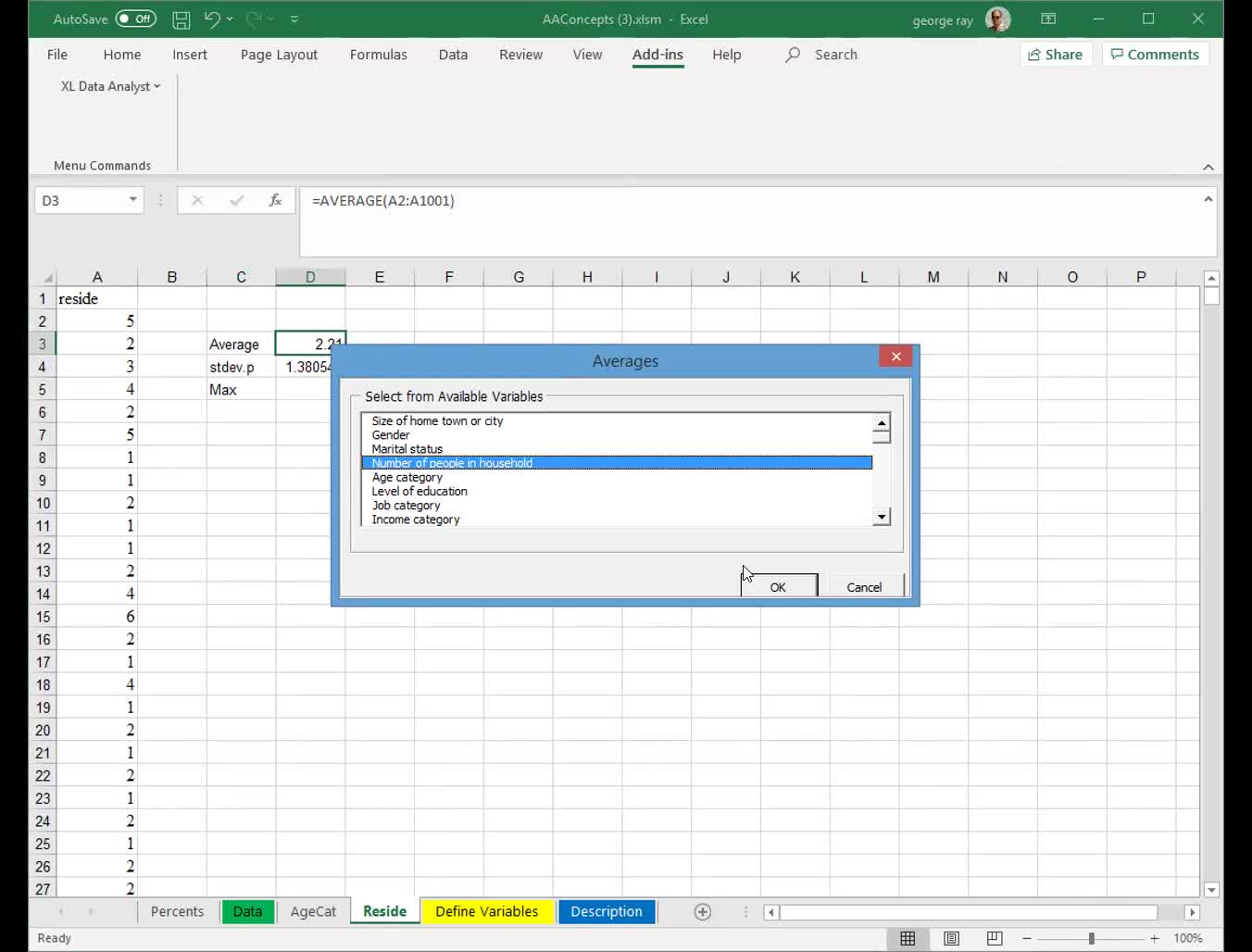Add a new sheet with plus icon
The image size is (1252, 952).
click(x=703, y=912)
